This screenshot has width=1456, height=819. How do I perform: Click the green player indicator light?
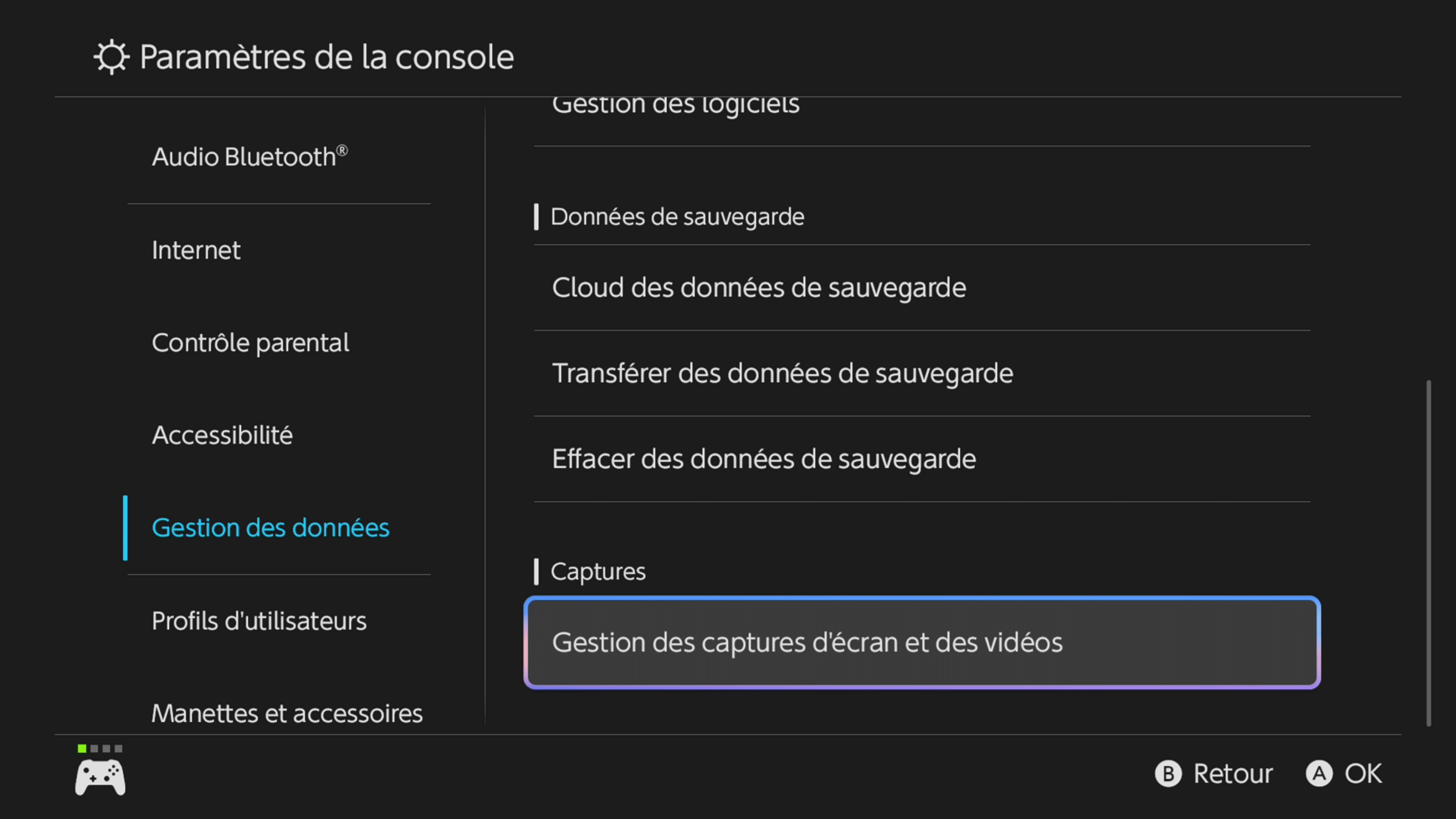[x=82, y=748]
